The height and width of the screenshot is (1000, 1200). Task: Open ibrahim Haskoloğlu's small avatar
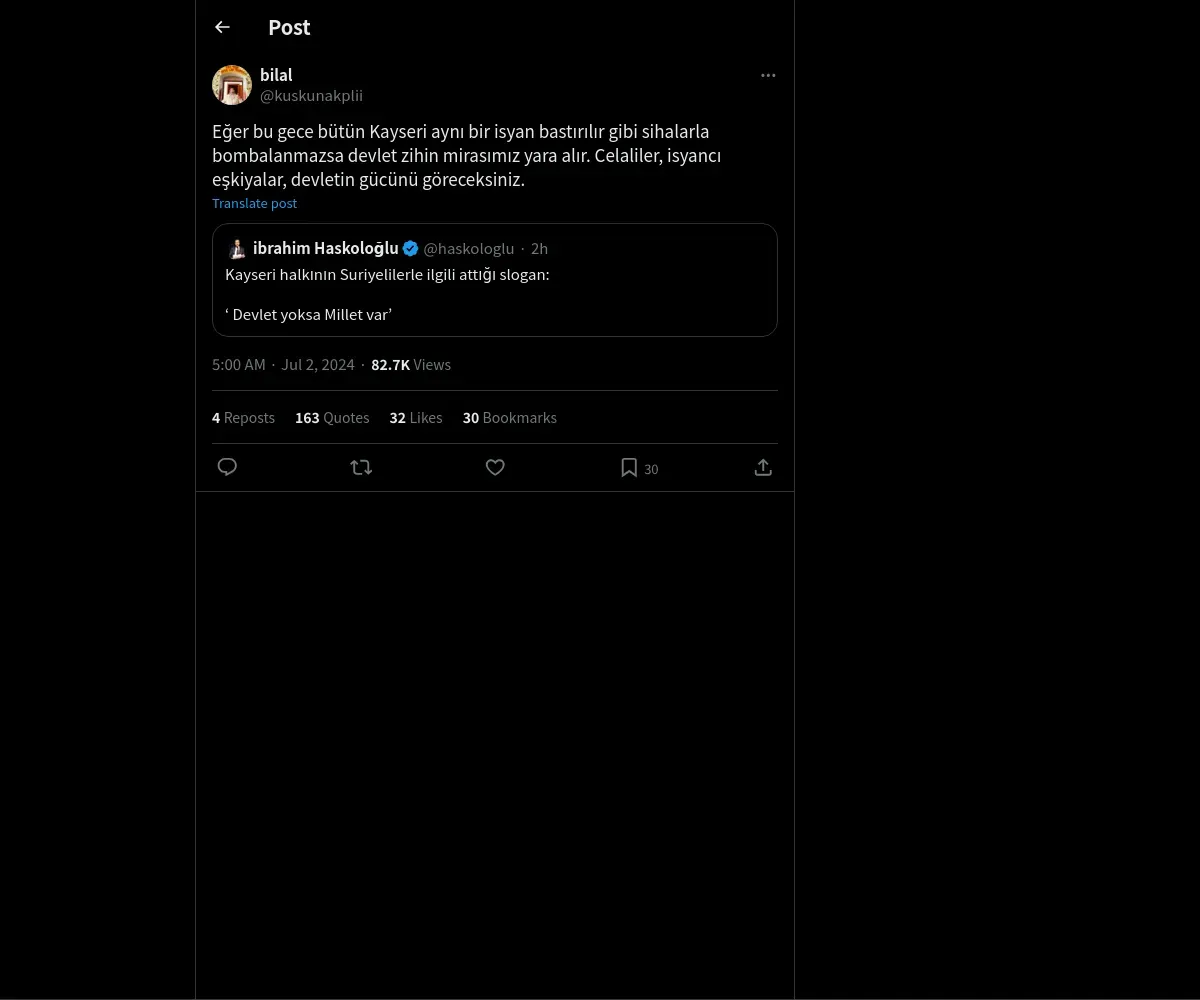coord(237,249)
